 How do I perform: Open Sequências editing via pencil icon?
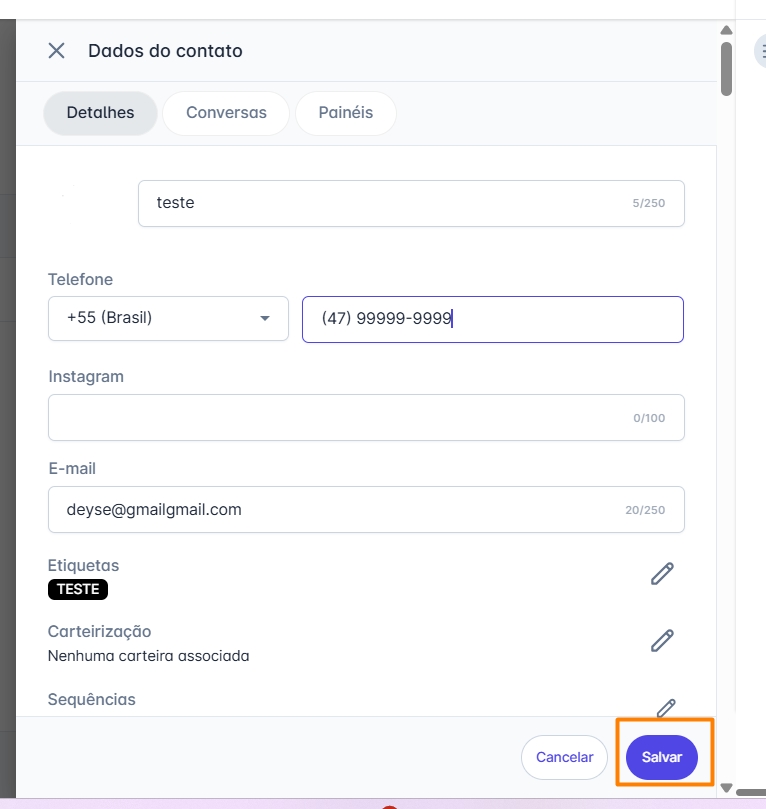click(x=666, y=706)
